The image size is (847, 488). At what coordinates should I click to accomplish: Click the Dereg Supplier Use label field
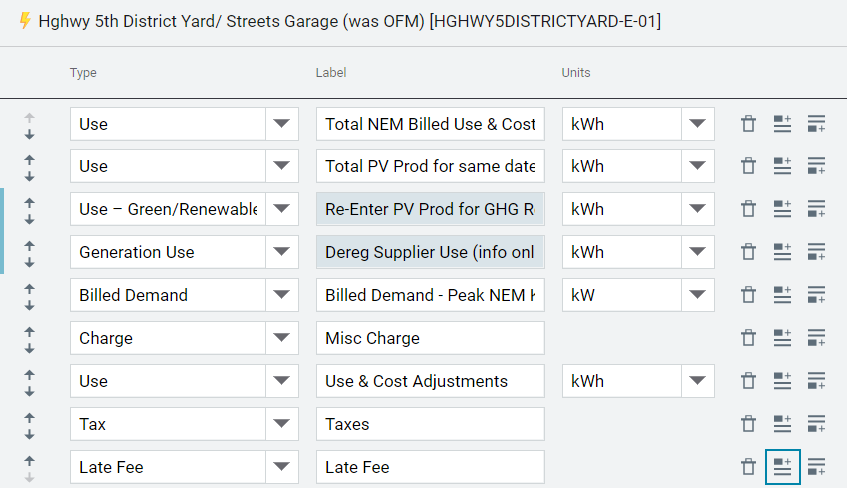click(430, 252)
